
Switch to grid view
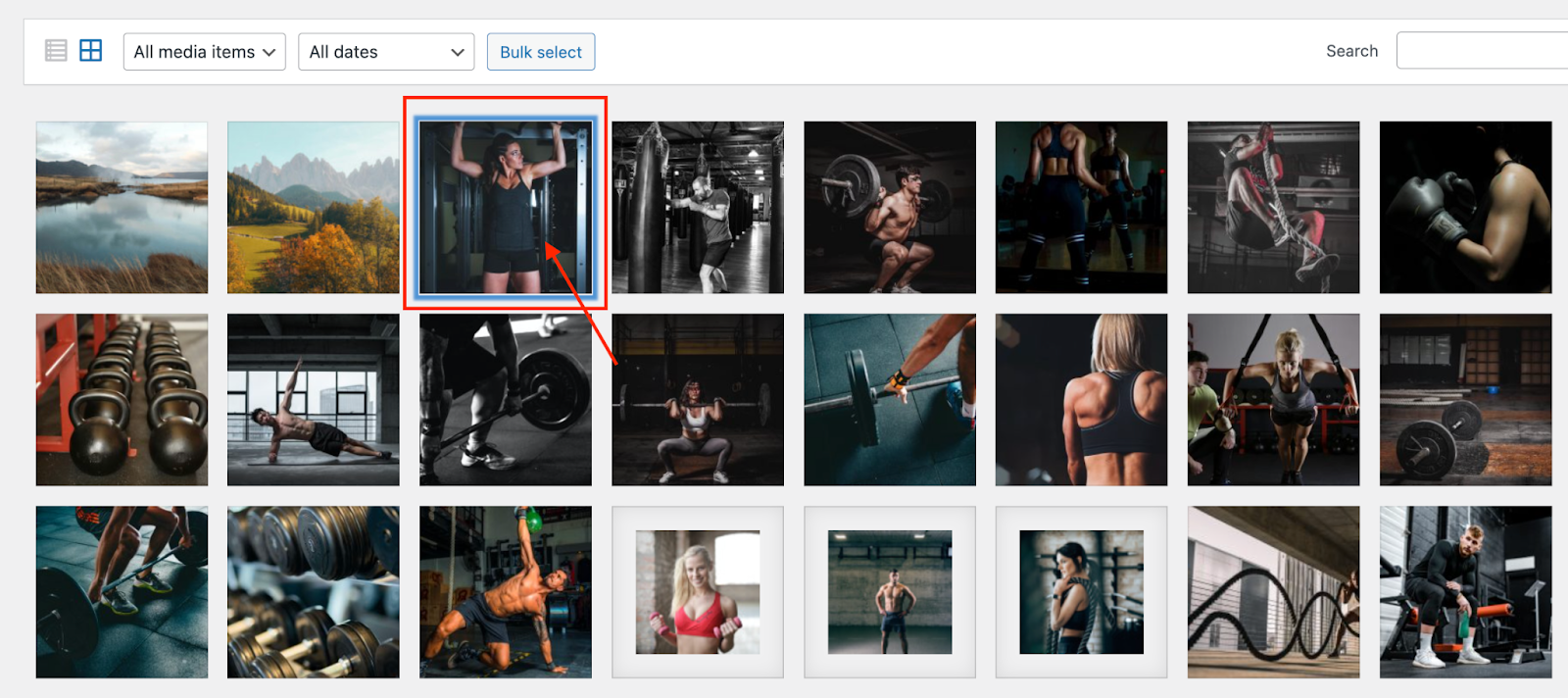[90, 51]
